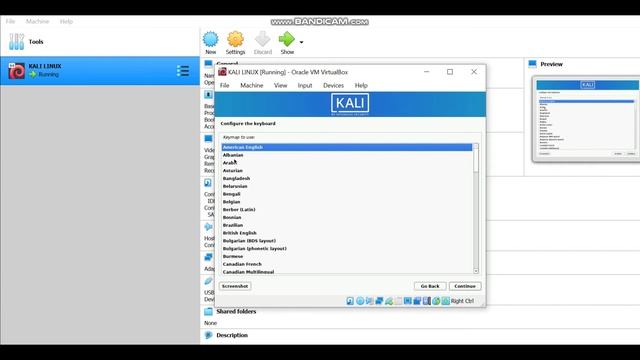The width and height of the screenshot is (640, 360).
Task: Click the Shared folders section heading
Action: (236, 311)
